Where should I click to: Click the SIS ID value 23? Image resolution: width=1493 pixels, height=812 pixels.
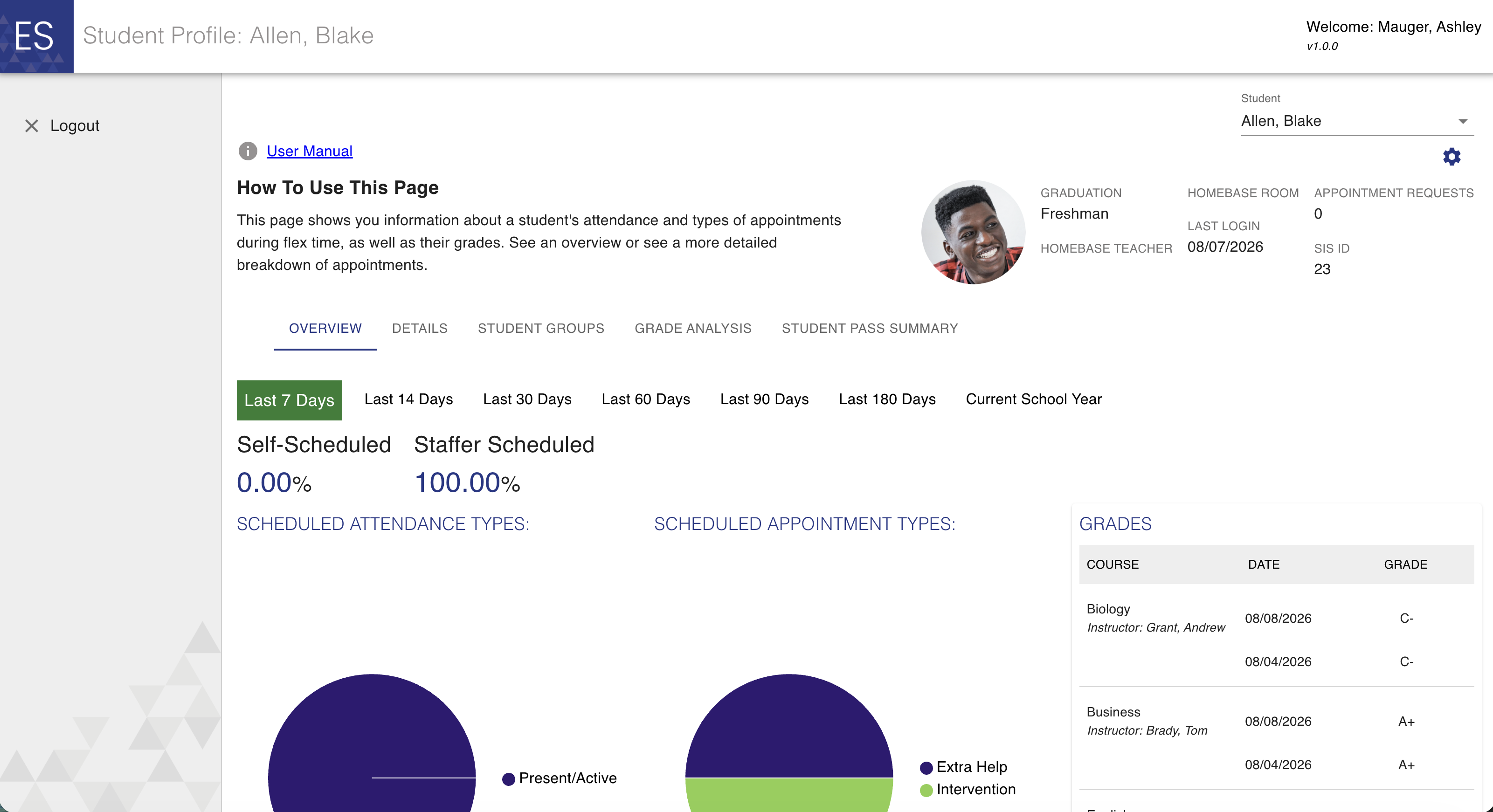[1321, 269]
